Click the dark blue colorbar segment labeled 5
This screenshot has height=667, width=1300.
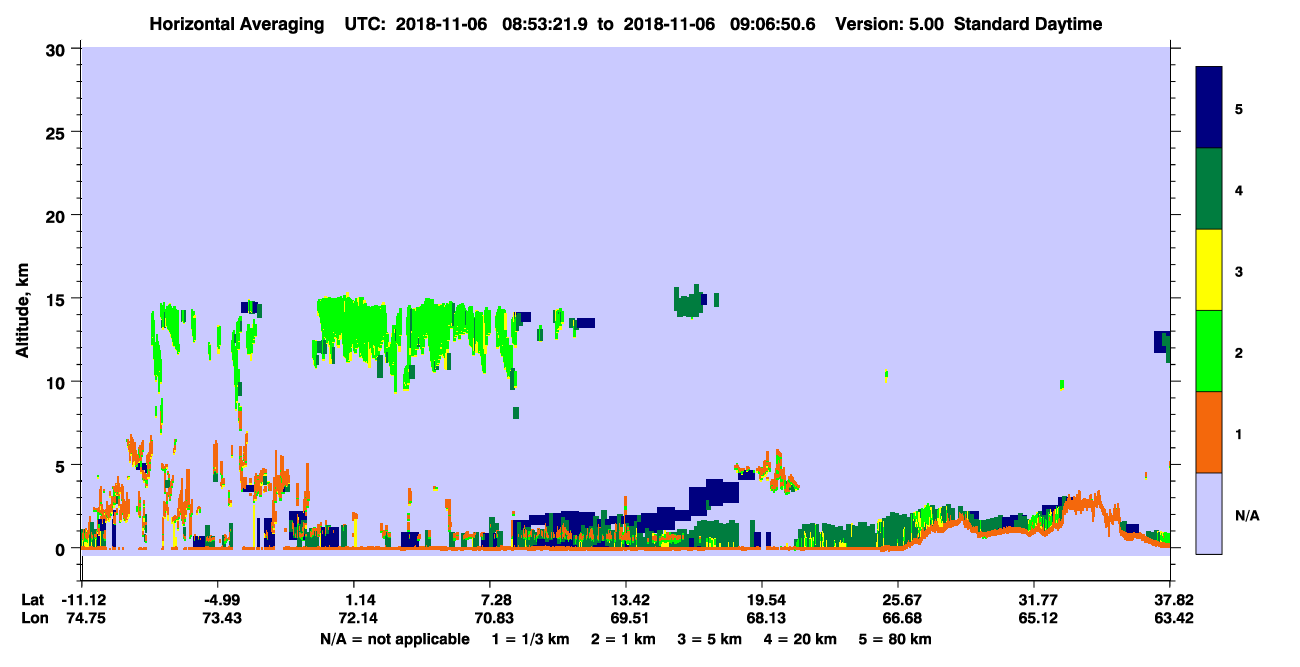(x=1209, y=108)
